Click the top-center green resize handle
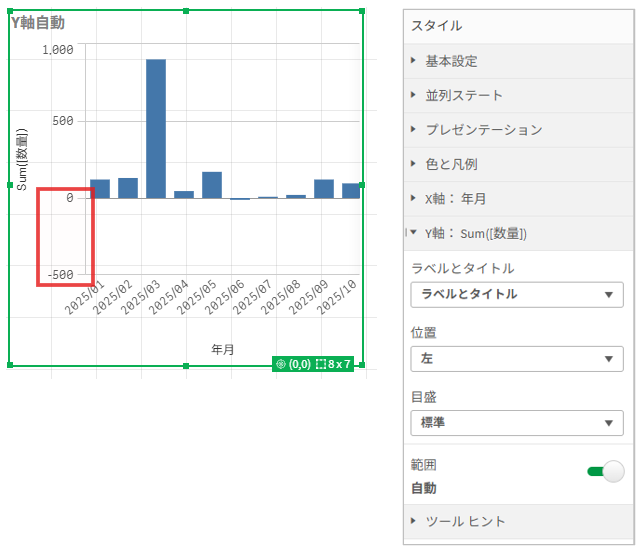641x558 pixels. tap(186, 11)
